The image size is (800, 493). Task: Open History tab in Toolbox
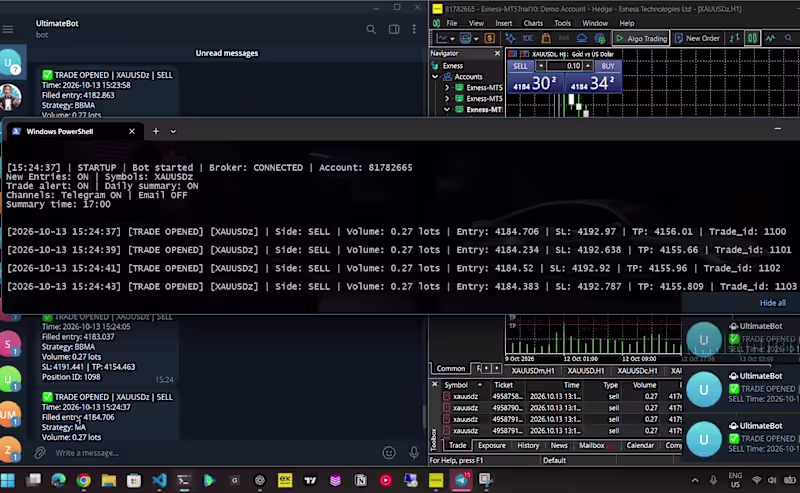[x=528, y=445]
